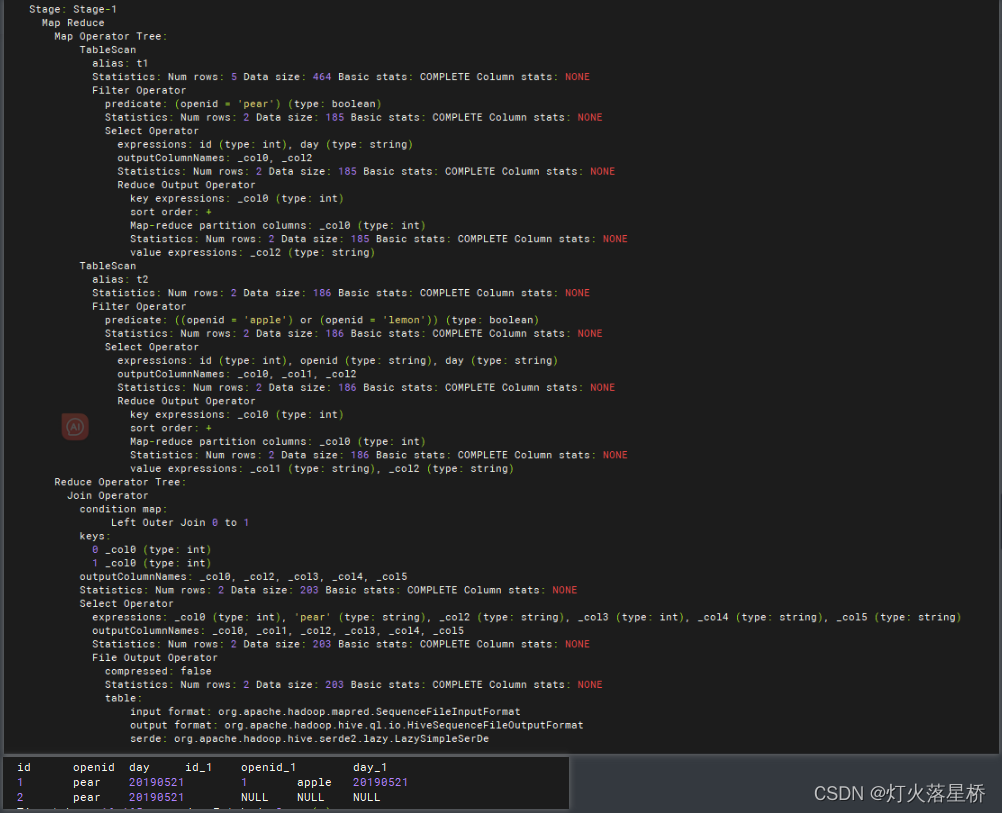The height and width of the screenshot is (813, 1002).
Task: Click the NULL value under id_1 column
Action: click(254, 798)
